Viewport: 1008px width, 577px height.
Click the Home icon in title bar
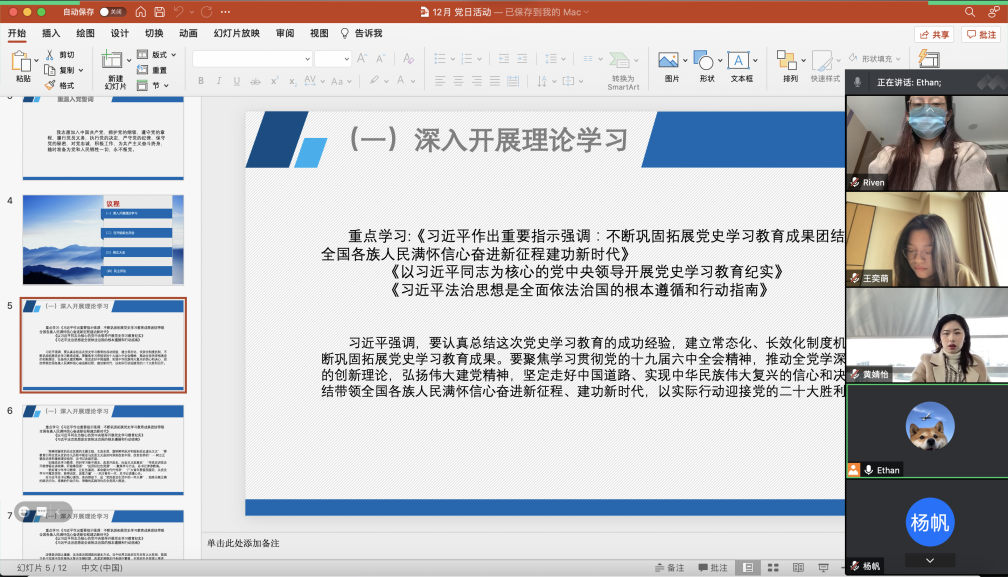pos(139,12)
